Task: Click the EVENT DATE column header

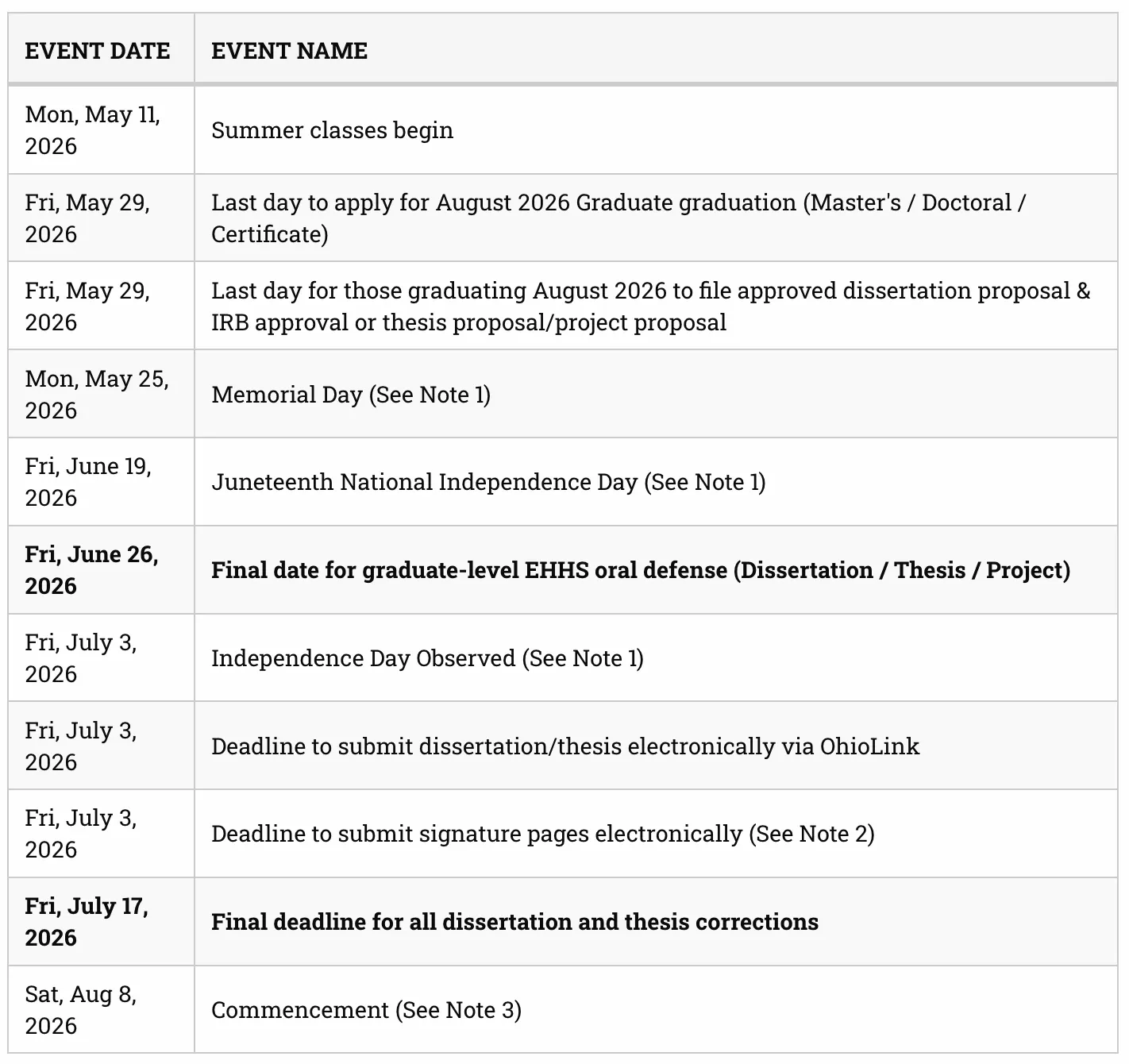Action: pyautogui.click(x=97, y=51)
